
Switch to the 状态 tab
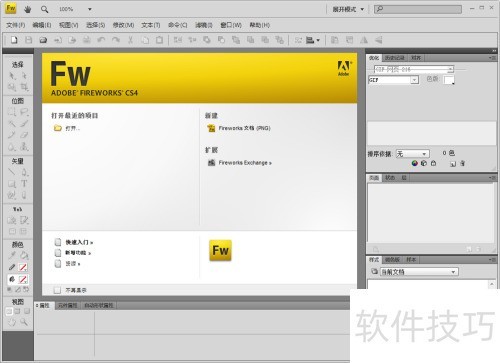pyautogui.click(x=390, y=178)
